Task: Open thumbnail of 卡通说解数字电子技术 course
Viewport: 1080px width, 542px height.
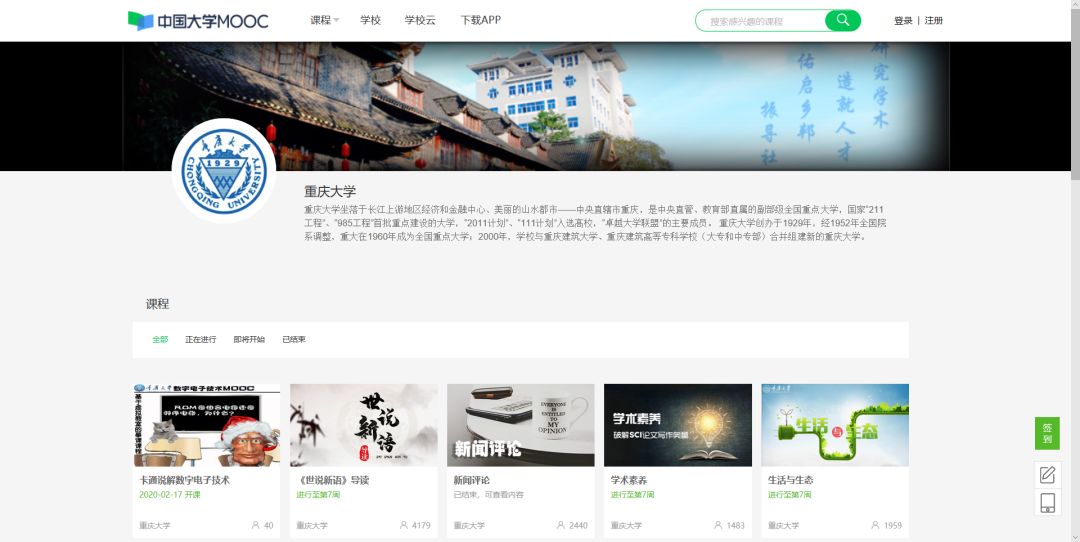Action: click(x=207, y=425)
